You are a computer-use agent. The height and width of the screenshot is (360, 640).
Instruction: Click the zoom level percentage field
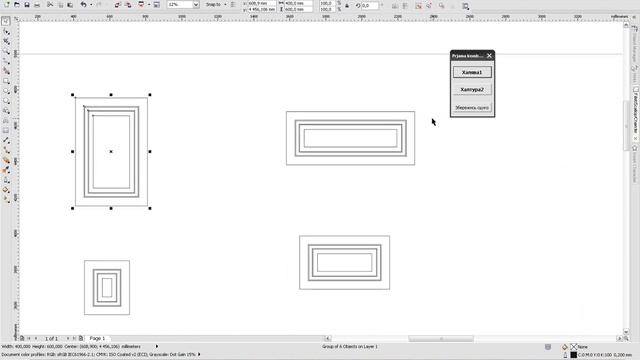tap(180, 4)
